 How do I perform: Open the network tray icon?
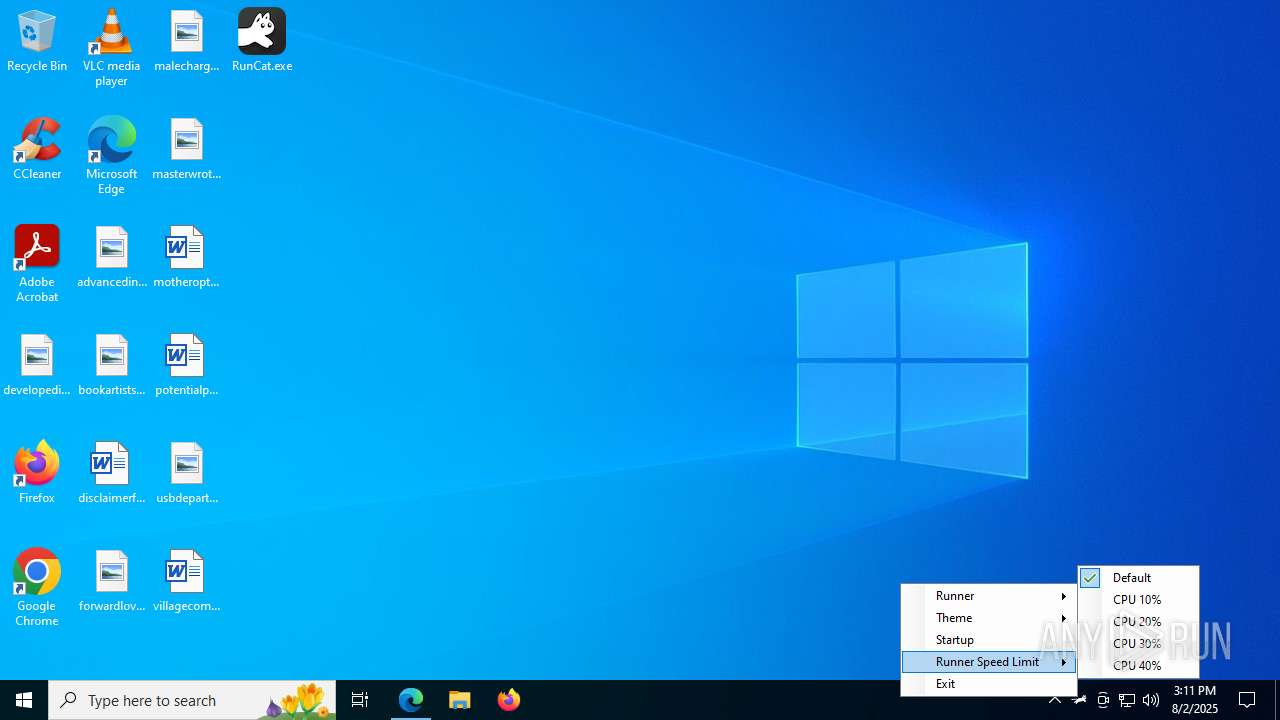[1127, 700]
